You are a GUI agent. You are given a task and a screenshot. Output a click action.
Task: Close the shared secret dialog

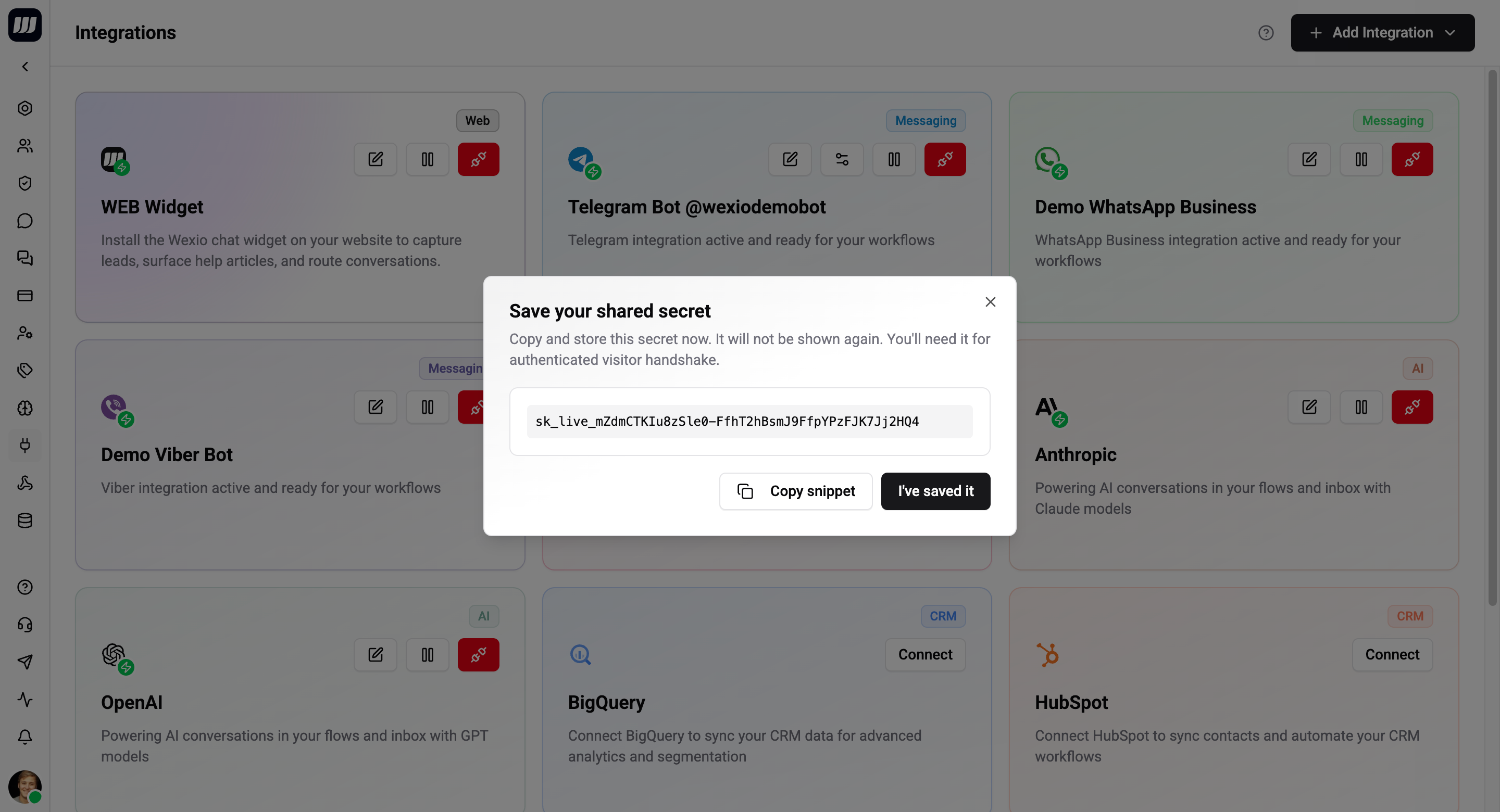pos(991,302)
